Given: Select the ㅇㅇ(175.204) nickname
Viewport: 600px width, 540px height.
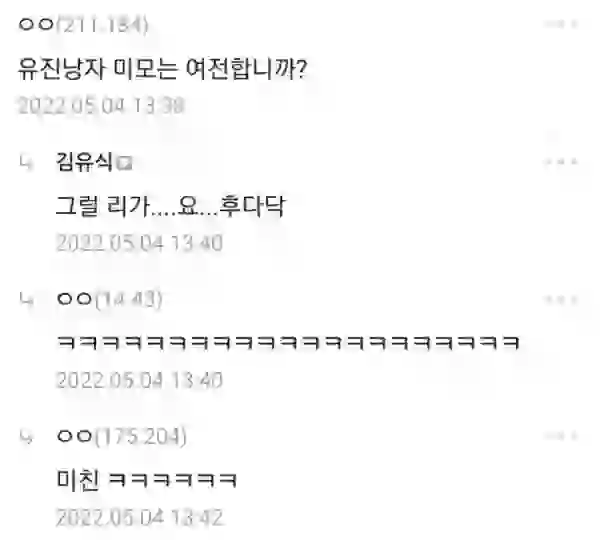Looking at the screenshot, I should click(121, 436).
